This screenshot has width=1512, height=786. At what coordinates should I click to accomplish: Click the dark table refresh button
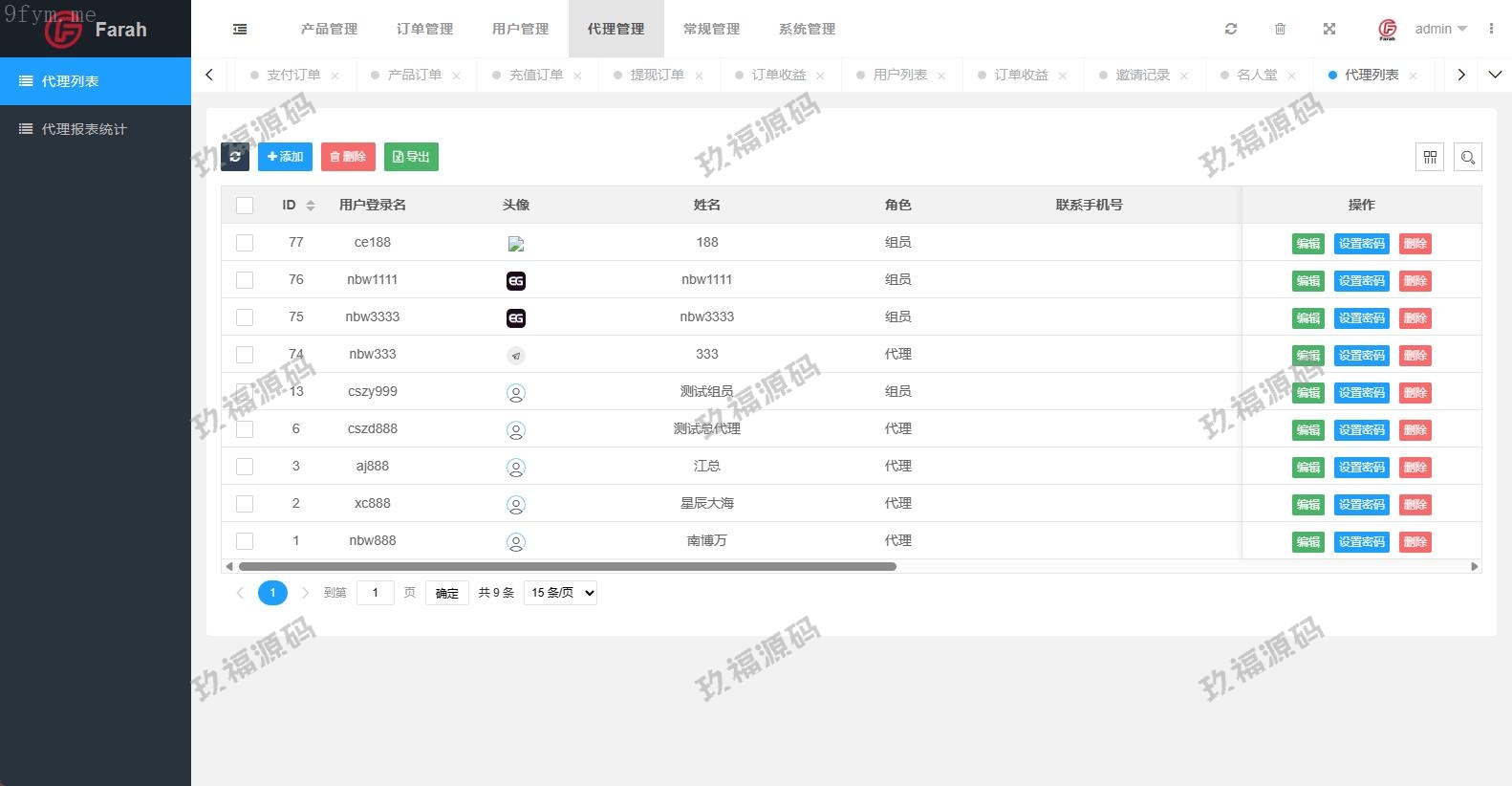pos(235,157)
